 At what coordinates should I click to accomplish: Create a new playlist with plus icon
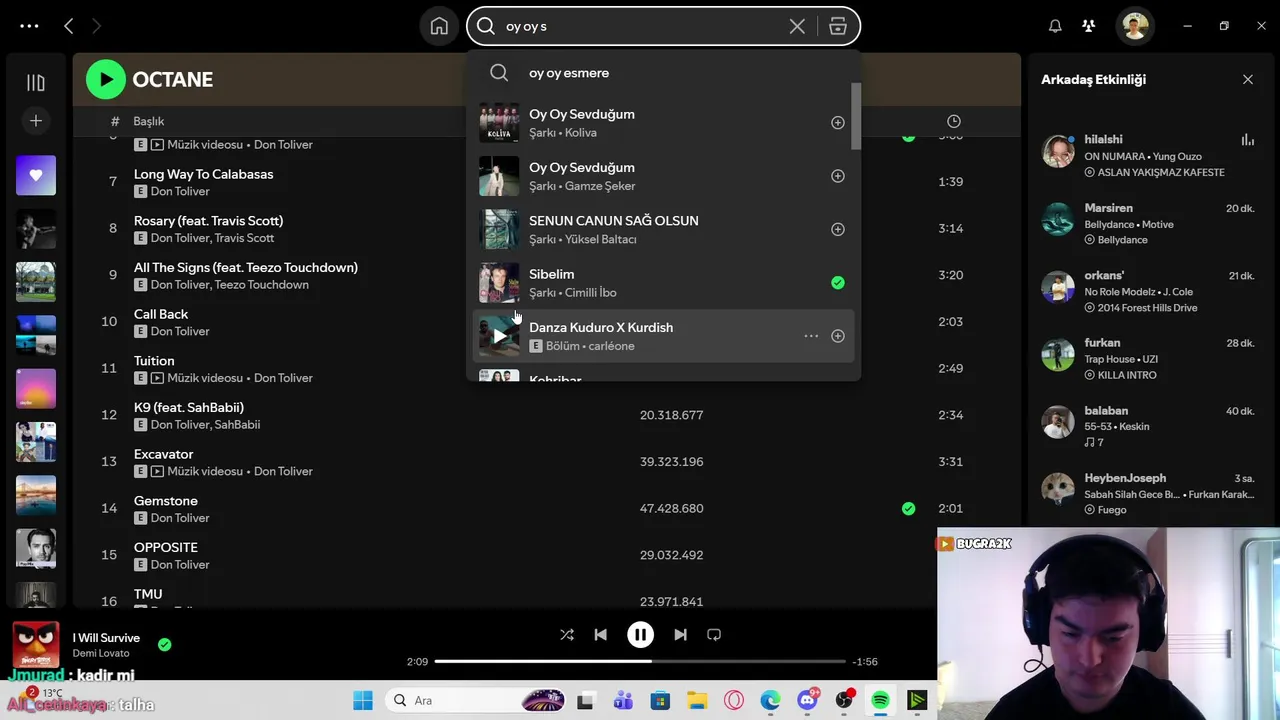tap(36, 121)
